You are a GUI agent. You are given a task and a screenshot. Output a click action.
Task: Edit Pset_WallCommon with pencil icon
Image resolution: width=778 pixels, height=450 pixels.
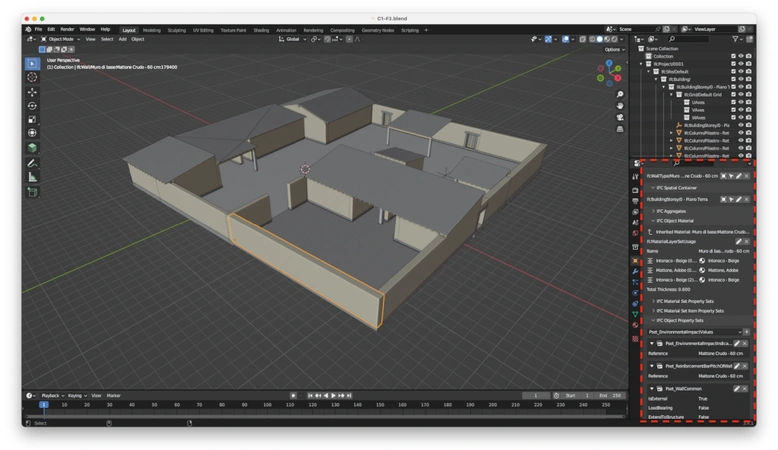737,388
